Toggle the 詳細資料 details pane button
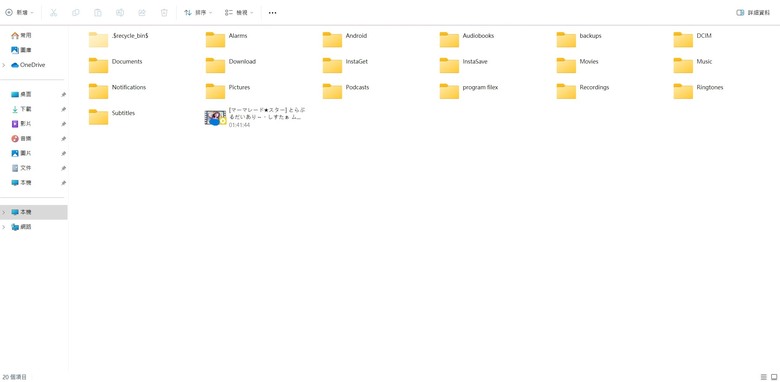The width and height of the screenshot is (780, 382). tap(753, 12)
